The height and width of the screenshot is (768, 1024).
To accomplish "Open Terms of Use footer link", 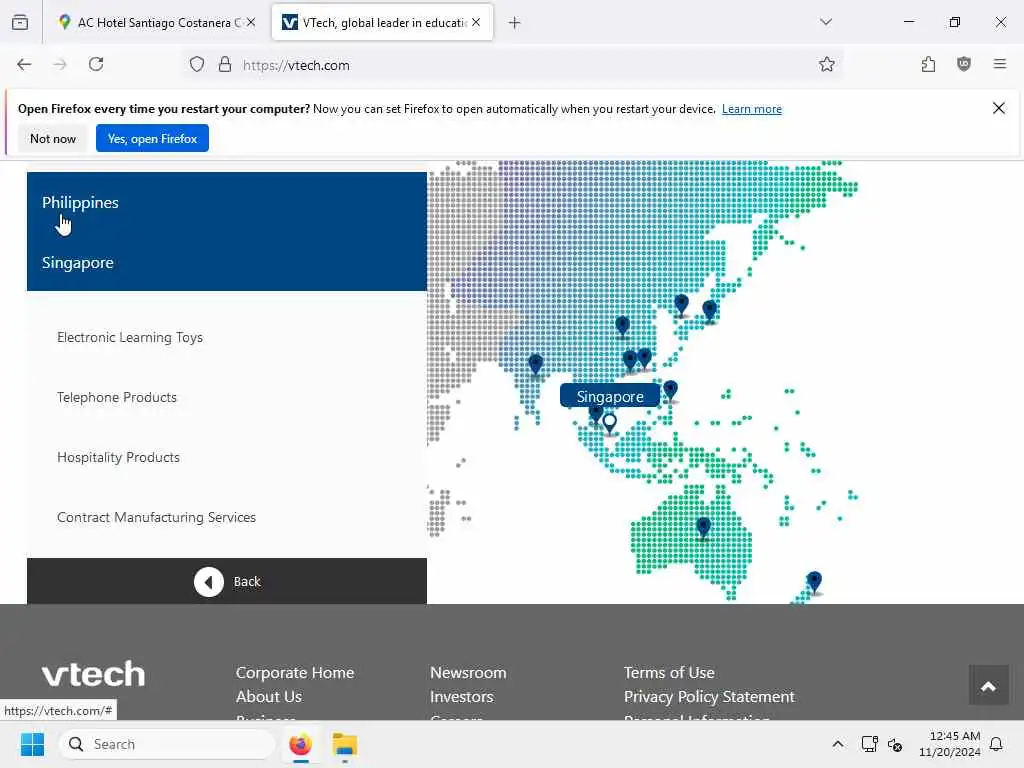I will pyautogui.click(x=669, y=673).
